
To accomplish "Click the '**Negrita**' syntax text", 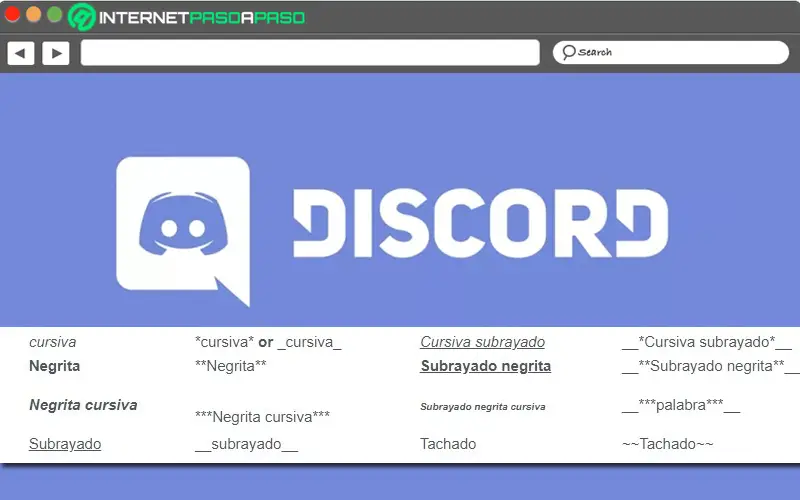I will [x=231, y=366].
